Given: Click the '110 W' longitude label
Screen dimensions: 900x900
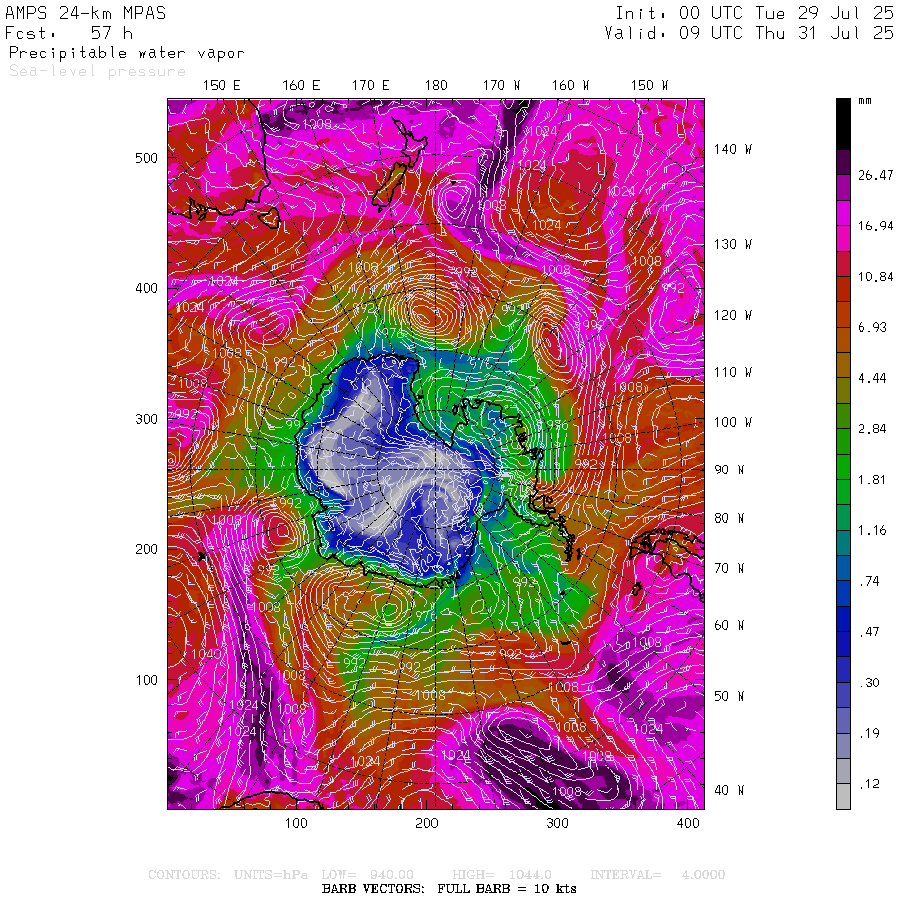Looking at the screenshot, I should pos(732,373).
